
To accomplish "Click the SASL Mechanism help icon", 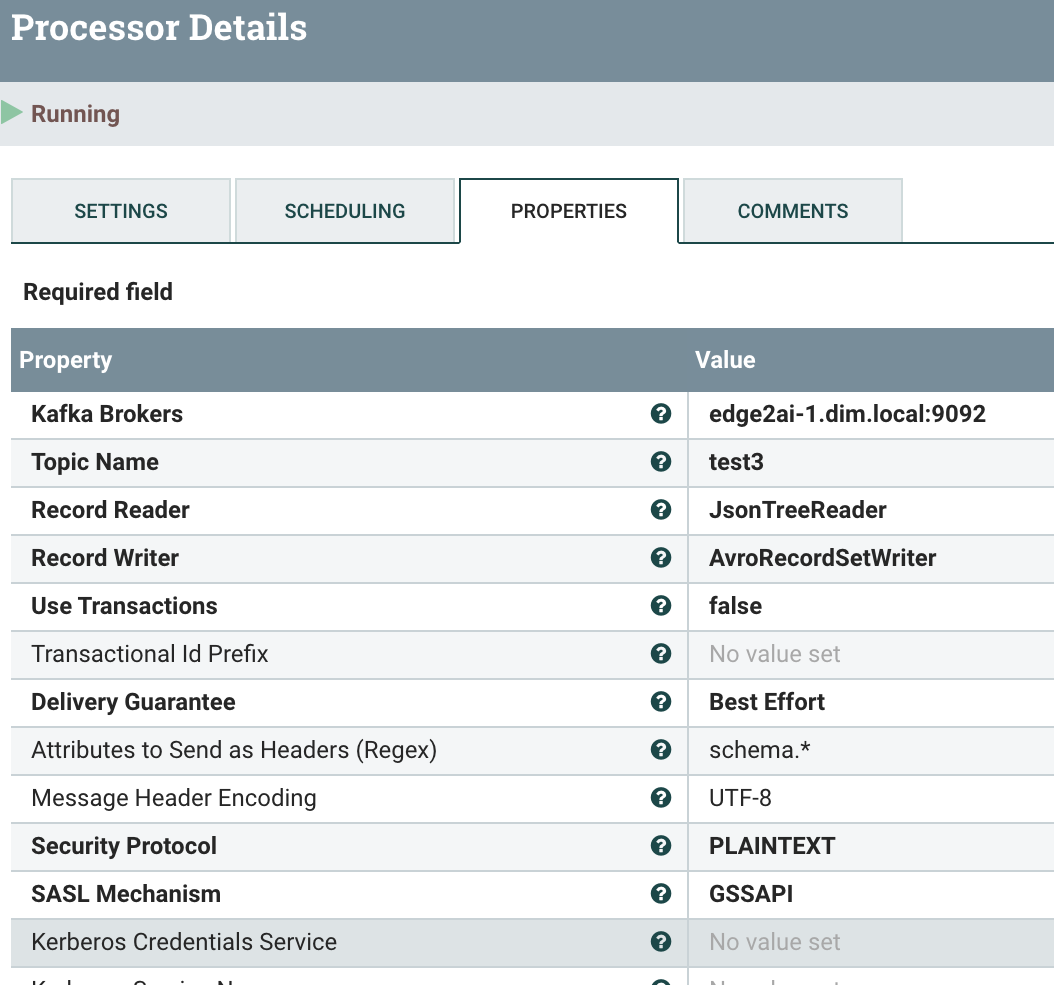I will pos(660,894).
